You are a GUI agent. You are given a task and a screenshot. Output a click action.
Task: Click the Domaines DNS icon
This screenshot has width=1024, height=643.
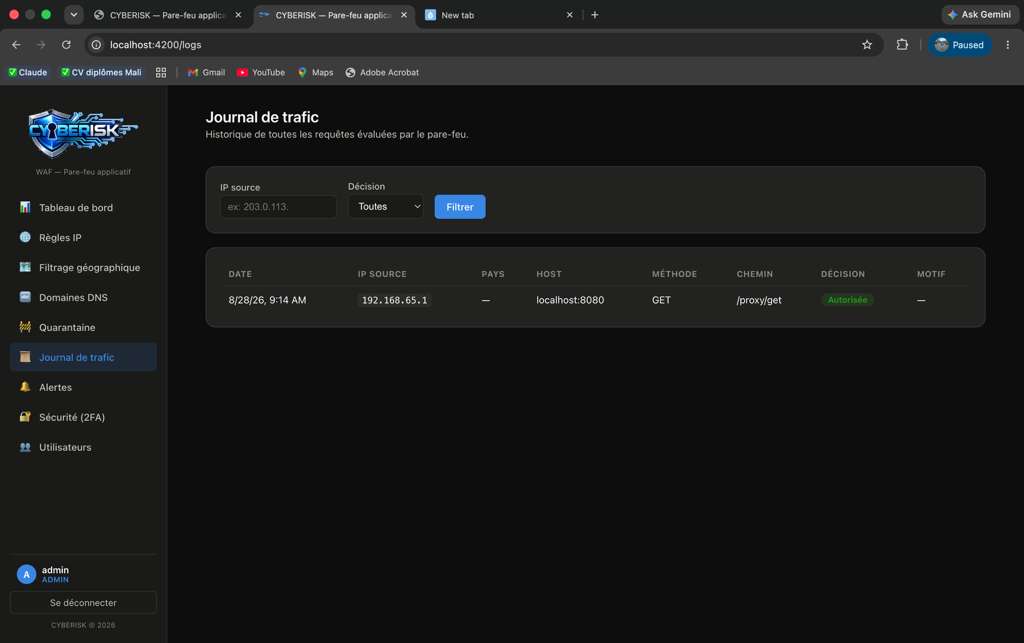pyautogui.click(x=25, y=297)
